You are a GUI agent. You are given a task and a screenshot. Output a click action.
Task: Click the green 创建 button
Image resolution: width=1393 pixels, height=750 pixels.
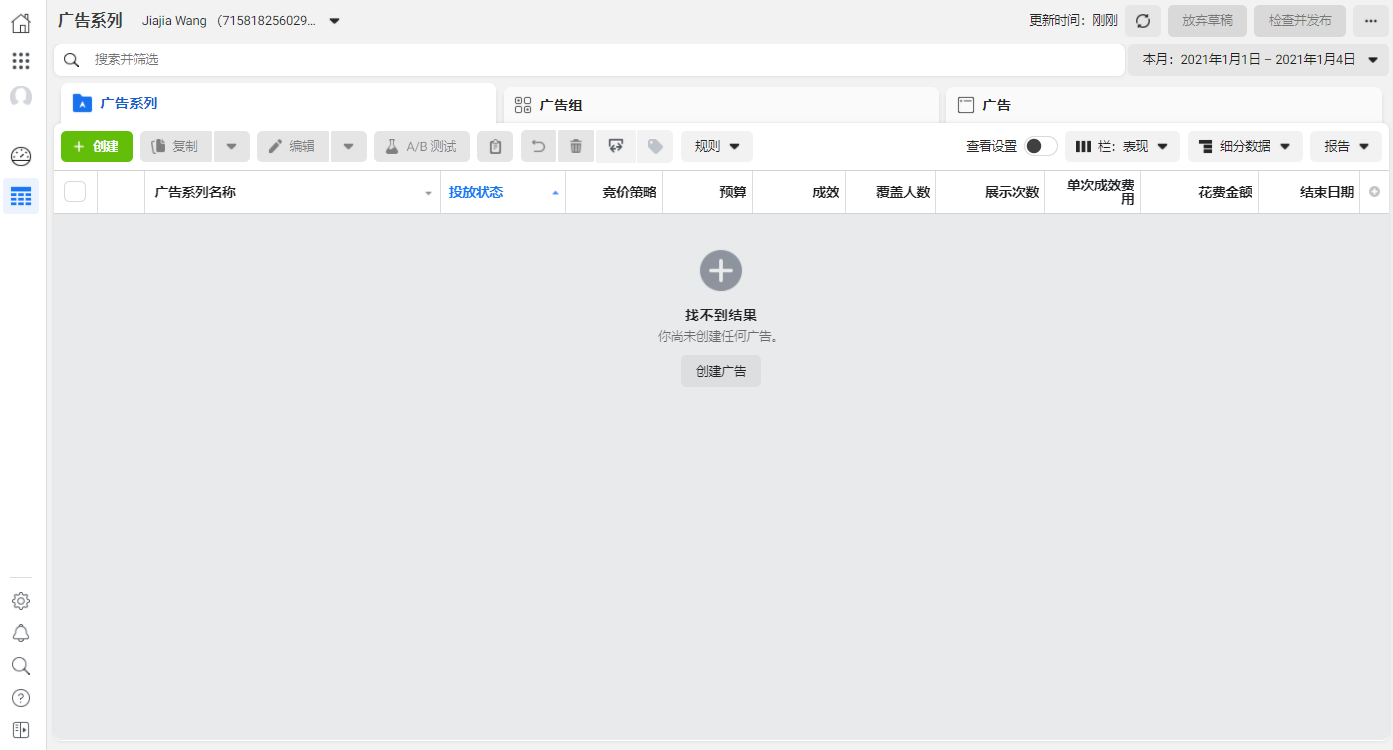click(x=96, y=147)
